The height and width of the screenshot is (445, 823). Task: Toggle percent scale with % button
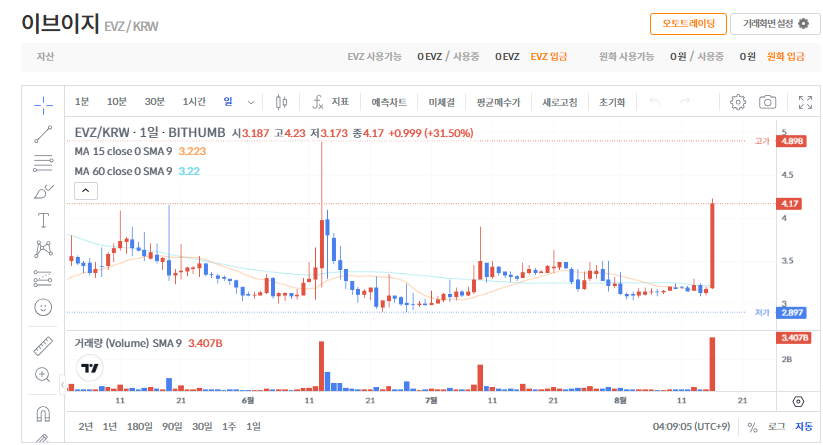[752, 427]
